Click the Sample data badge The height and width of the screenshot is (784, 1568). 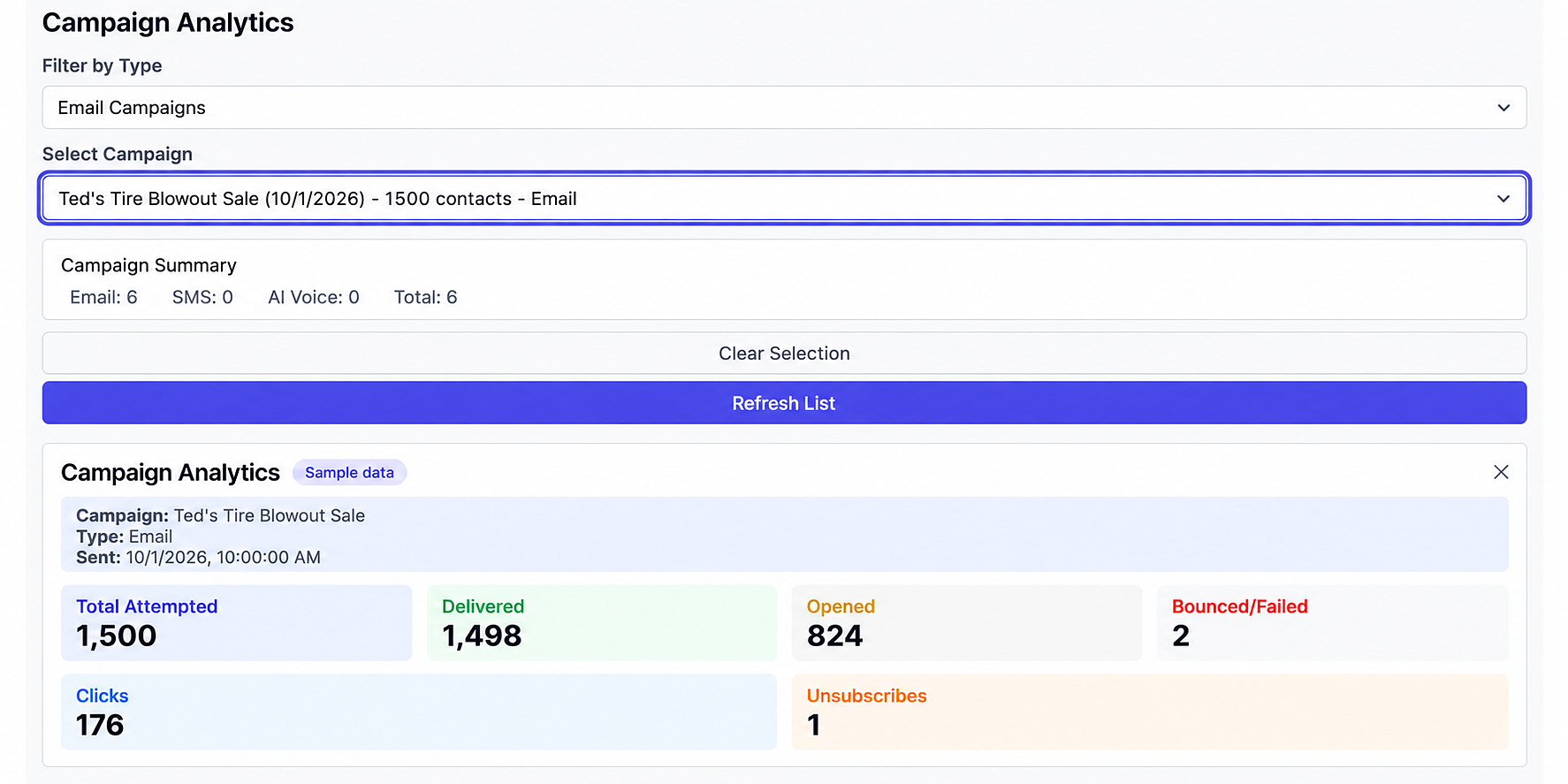(349, 473)
